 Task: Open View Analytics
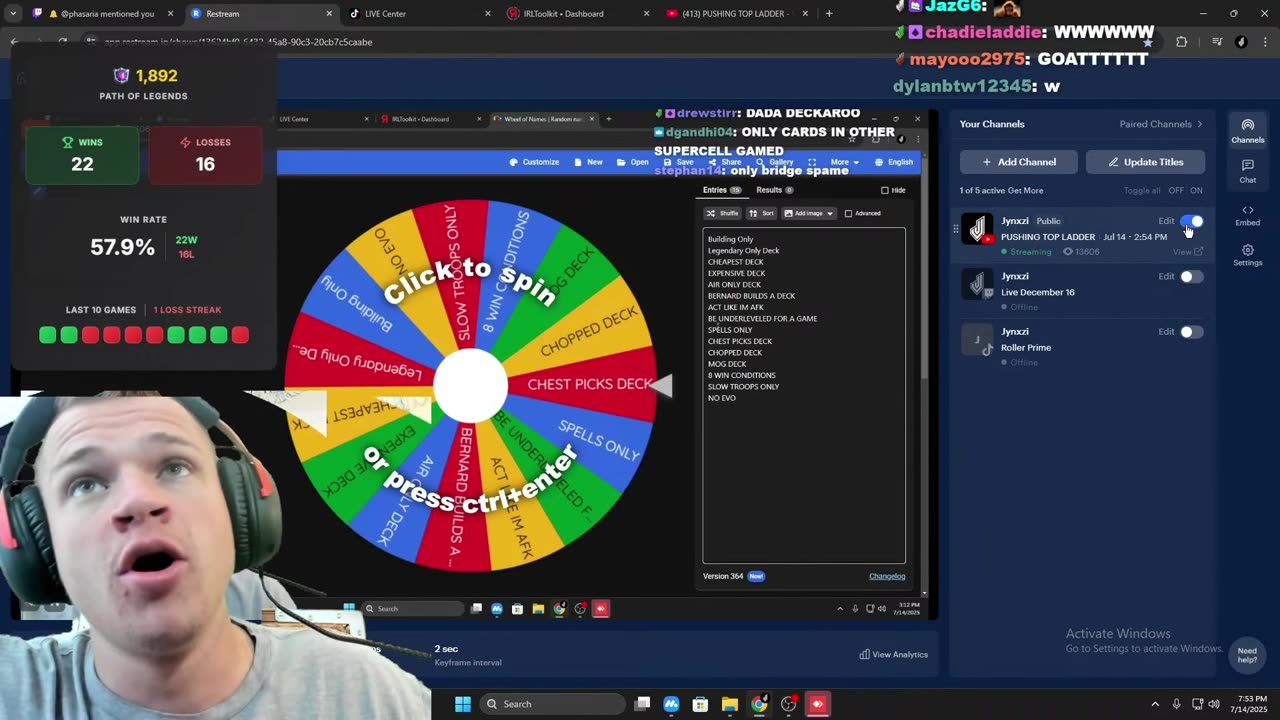[x=894, y=654]
